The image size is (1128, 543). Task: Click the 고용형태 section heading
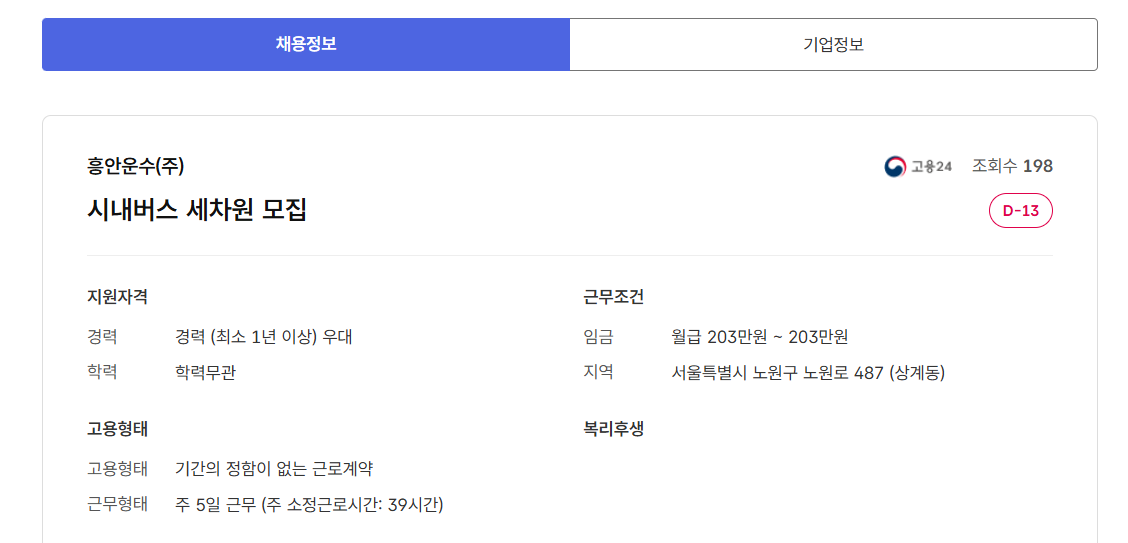118,429
